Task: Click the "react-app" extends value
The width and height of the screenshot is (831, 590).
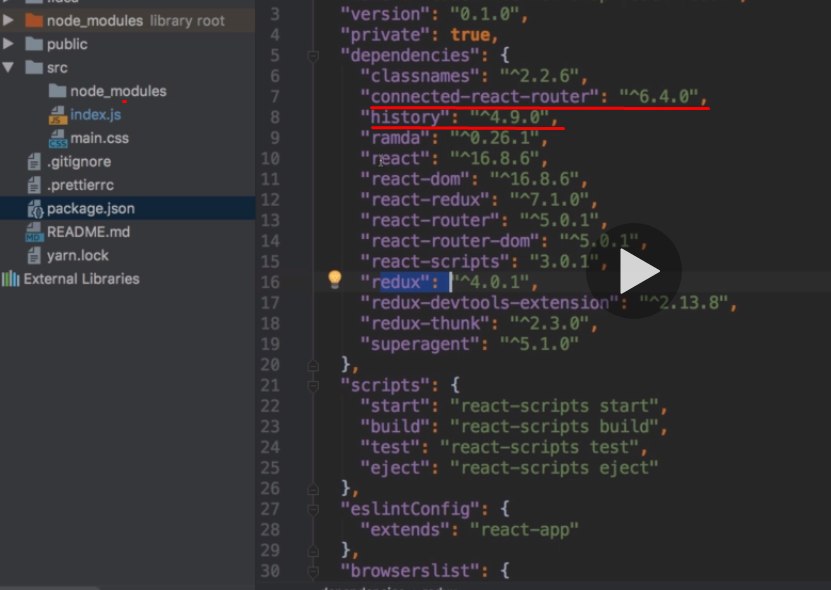Action: (x=524, y=530)
